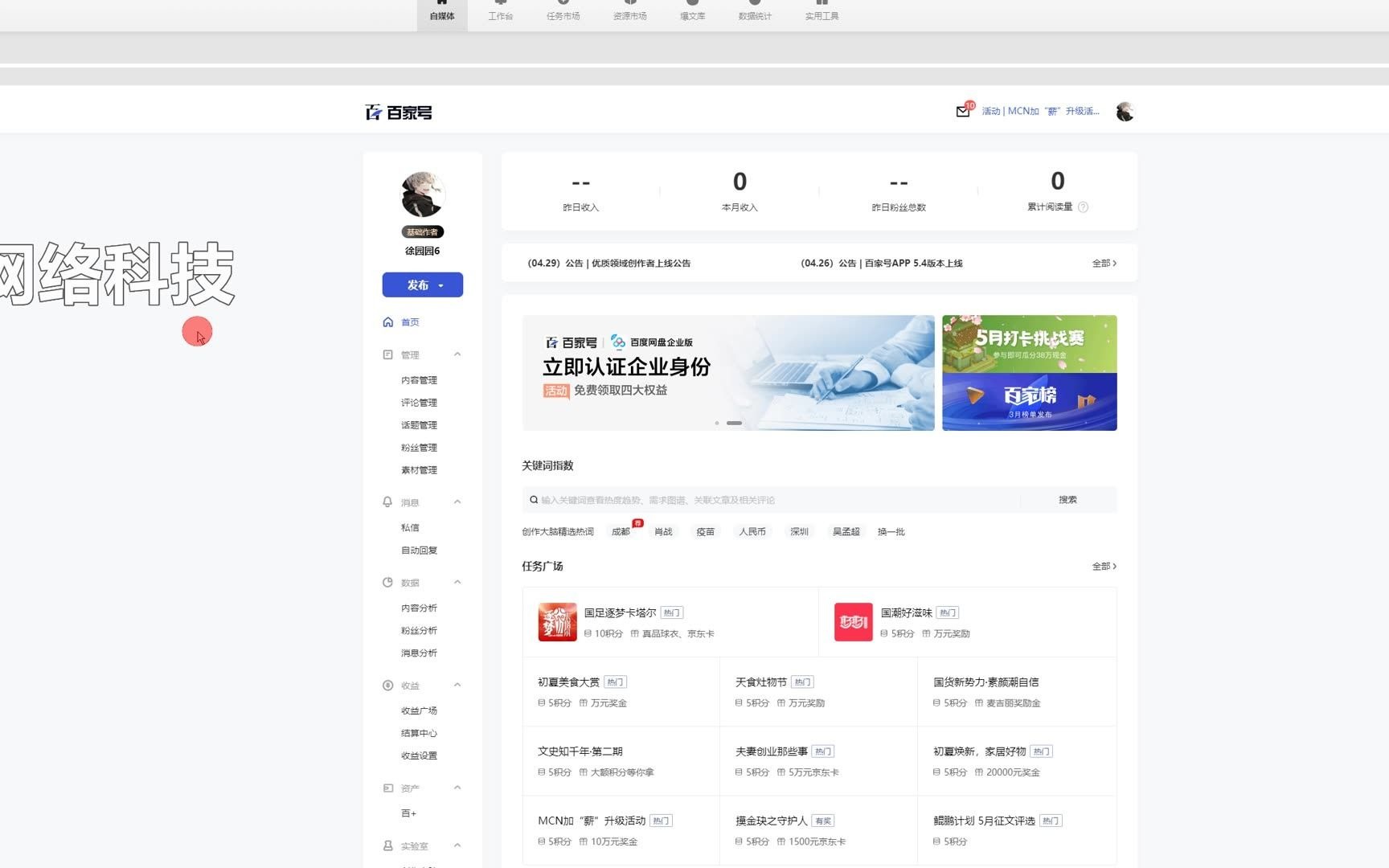The image size is (1389, 868).
Task: Select the 成都 hot keyword
Action: pos(621,532)
